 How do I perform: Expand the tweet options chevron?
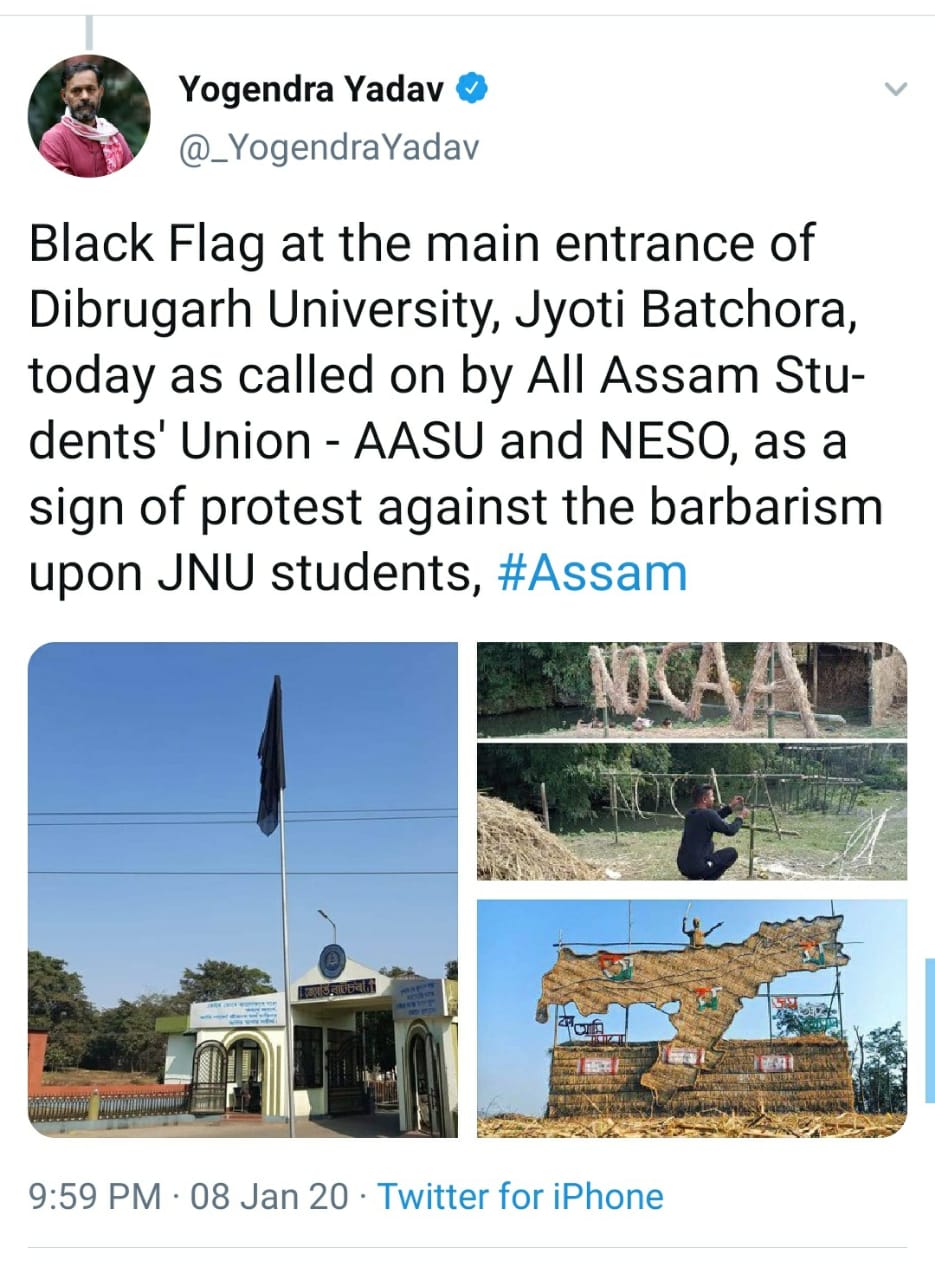896,90
